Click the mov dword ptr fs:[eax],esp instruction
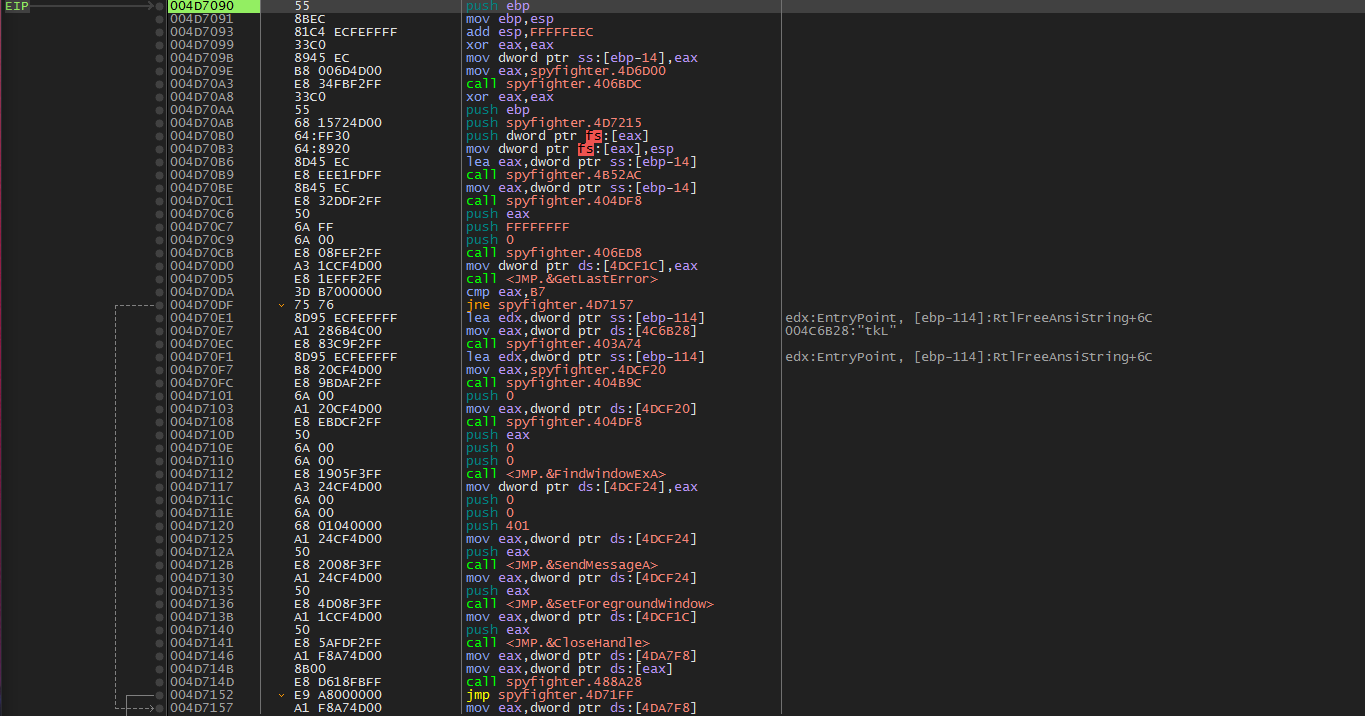This screenshot has height=716, width=1365. point(570,149)
